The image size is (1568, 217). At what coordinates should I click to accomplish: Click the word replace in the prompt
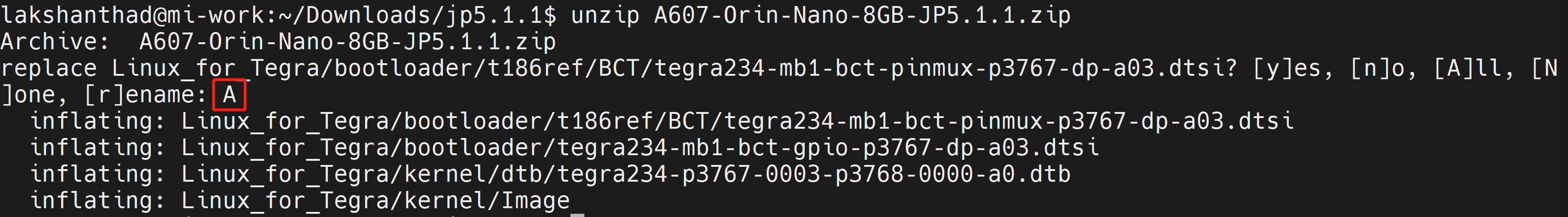(49, 68)
